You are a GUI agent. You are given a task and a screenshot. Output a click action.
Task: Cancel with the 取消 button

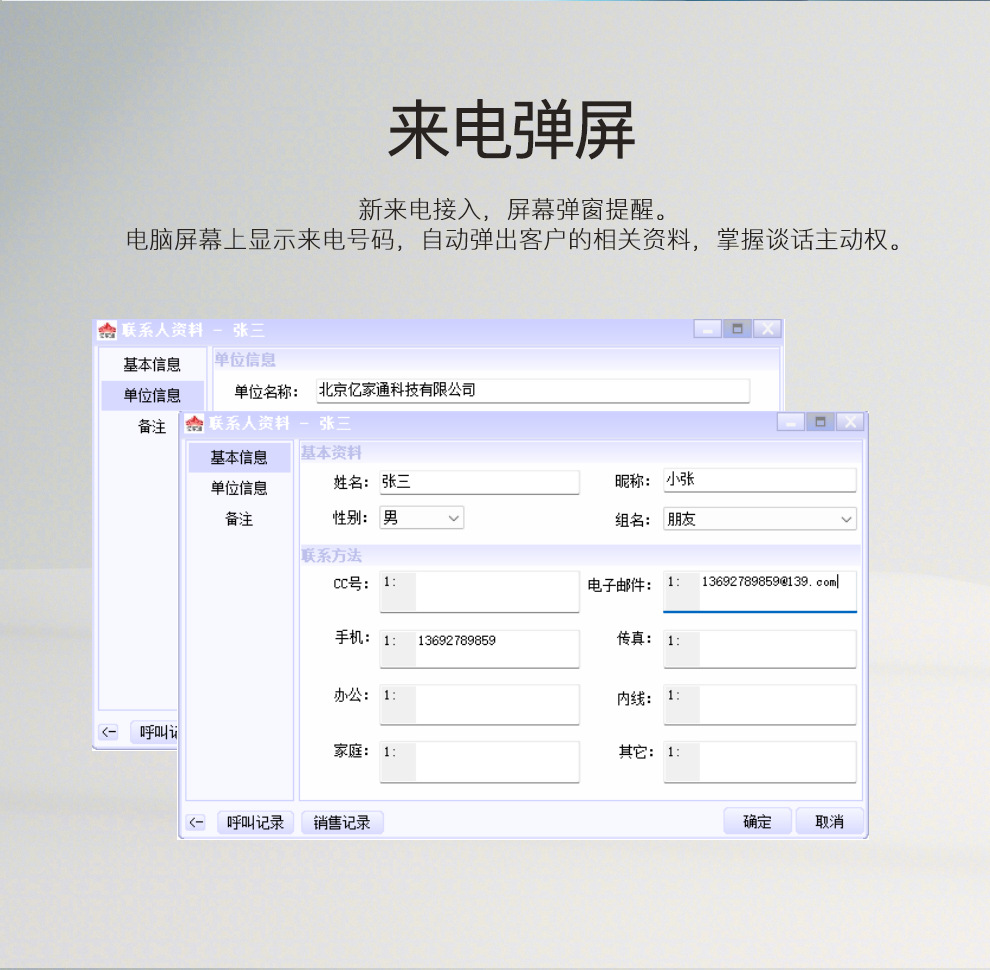tap(829, 821)
